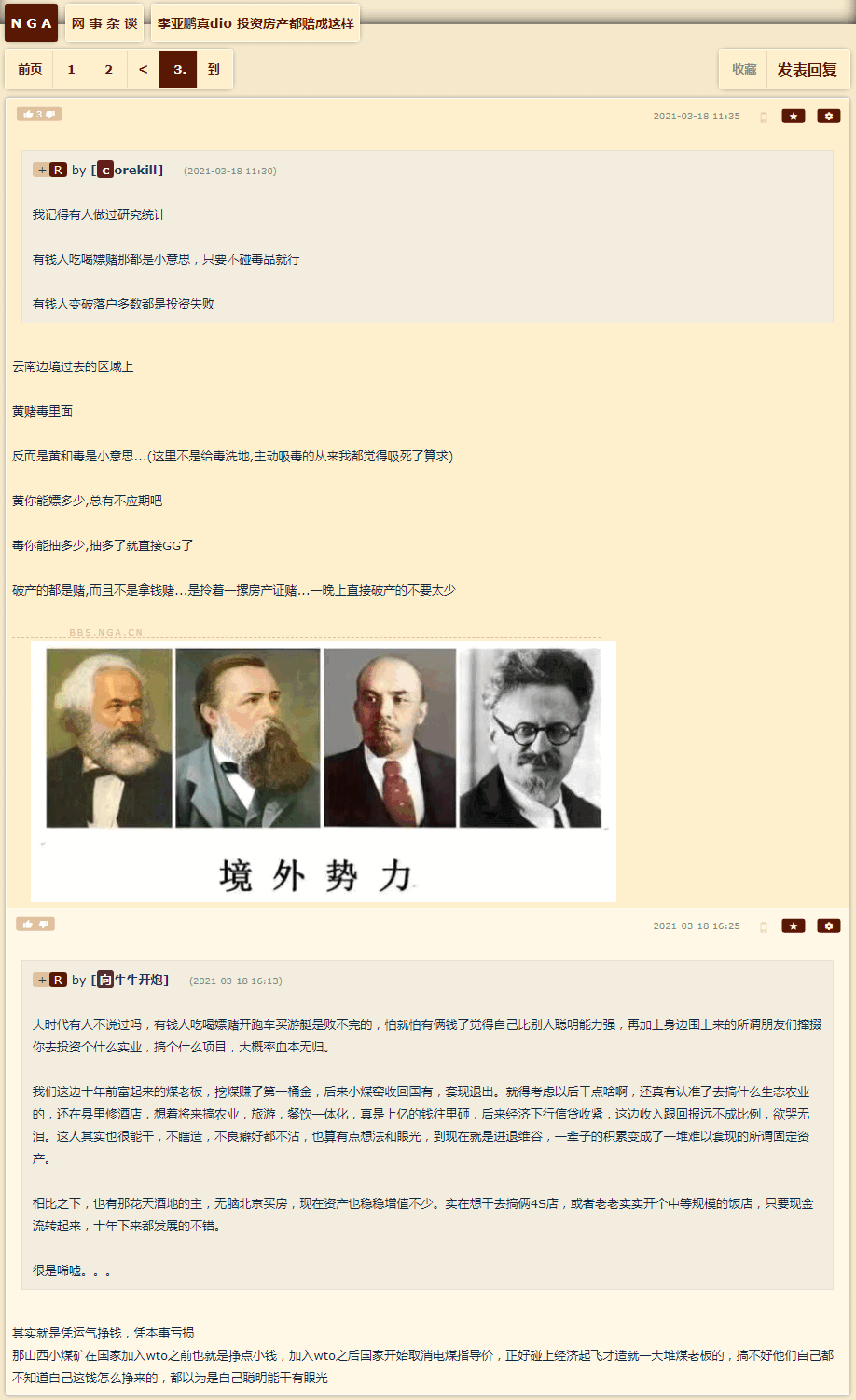The height and width of the screenshot is (1400, 856).
Task: Click the 境外势力 portrait image
Action: point(324,772)
